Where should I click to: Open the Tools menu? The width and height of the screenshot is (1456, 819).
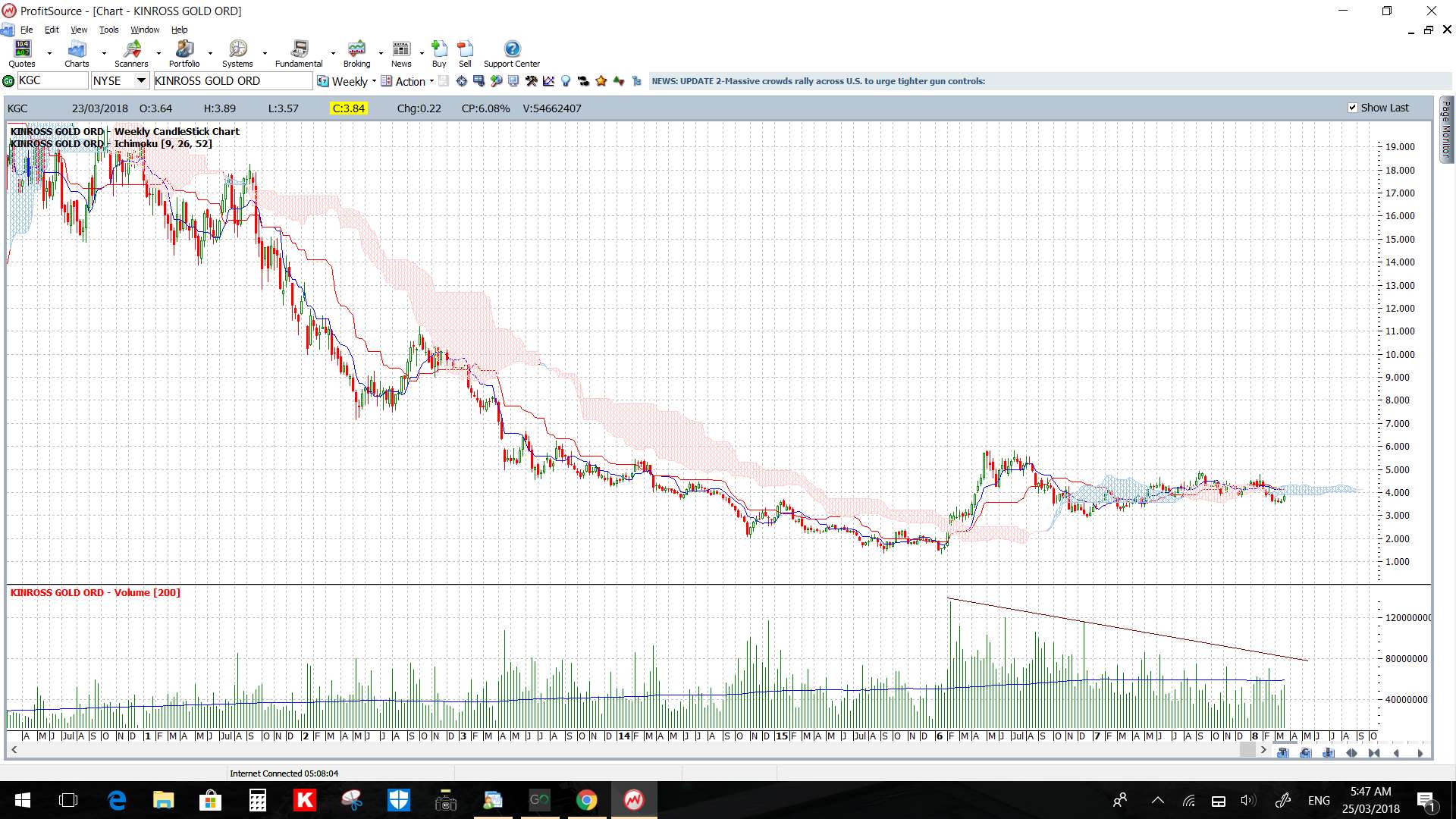109,30
